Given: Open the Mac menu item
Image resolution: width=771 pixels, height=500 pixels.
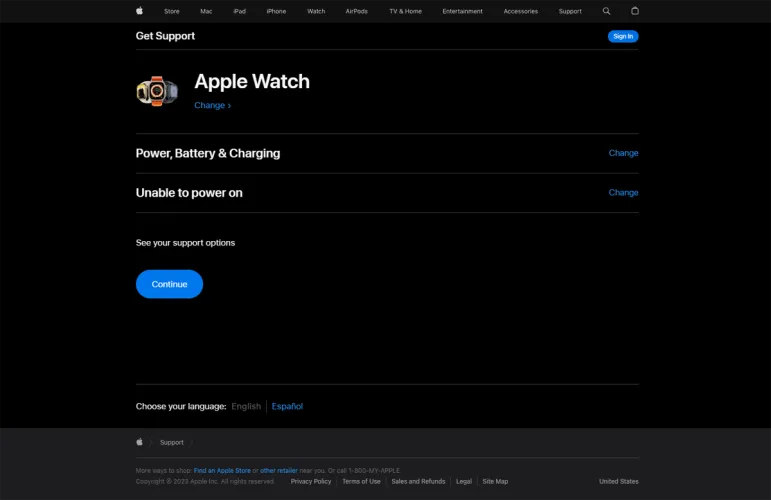Looking at the screenshot, I should pyautogui.click(x=206, y=11).
